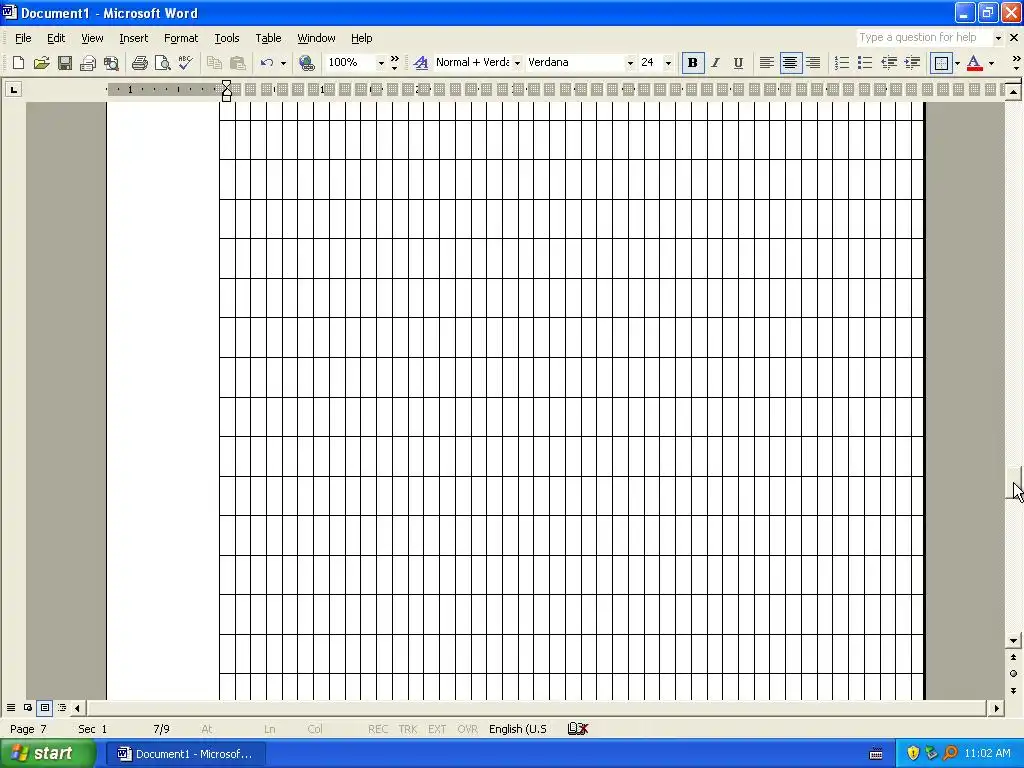Print the document with the printer icon
Screen dimensions: 1024x768
pos(139,63)
